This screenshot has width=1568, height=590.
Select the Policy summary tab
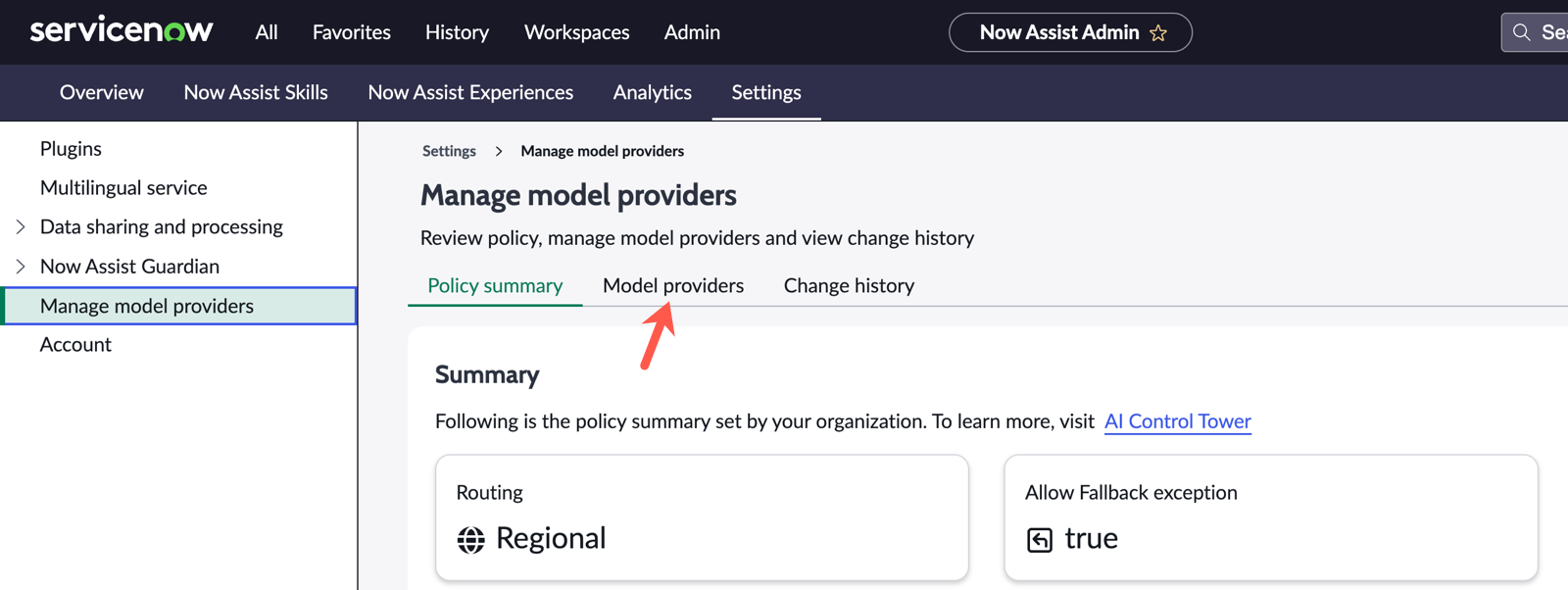click(x=495, y=285)
